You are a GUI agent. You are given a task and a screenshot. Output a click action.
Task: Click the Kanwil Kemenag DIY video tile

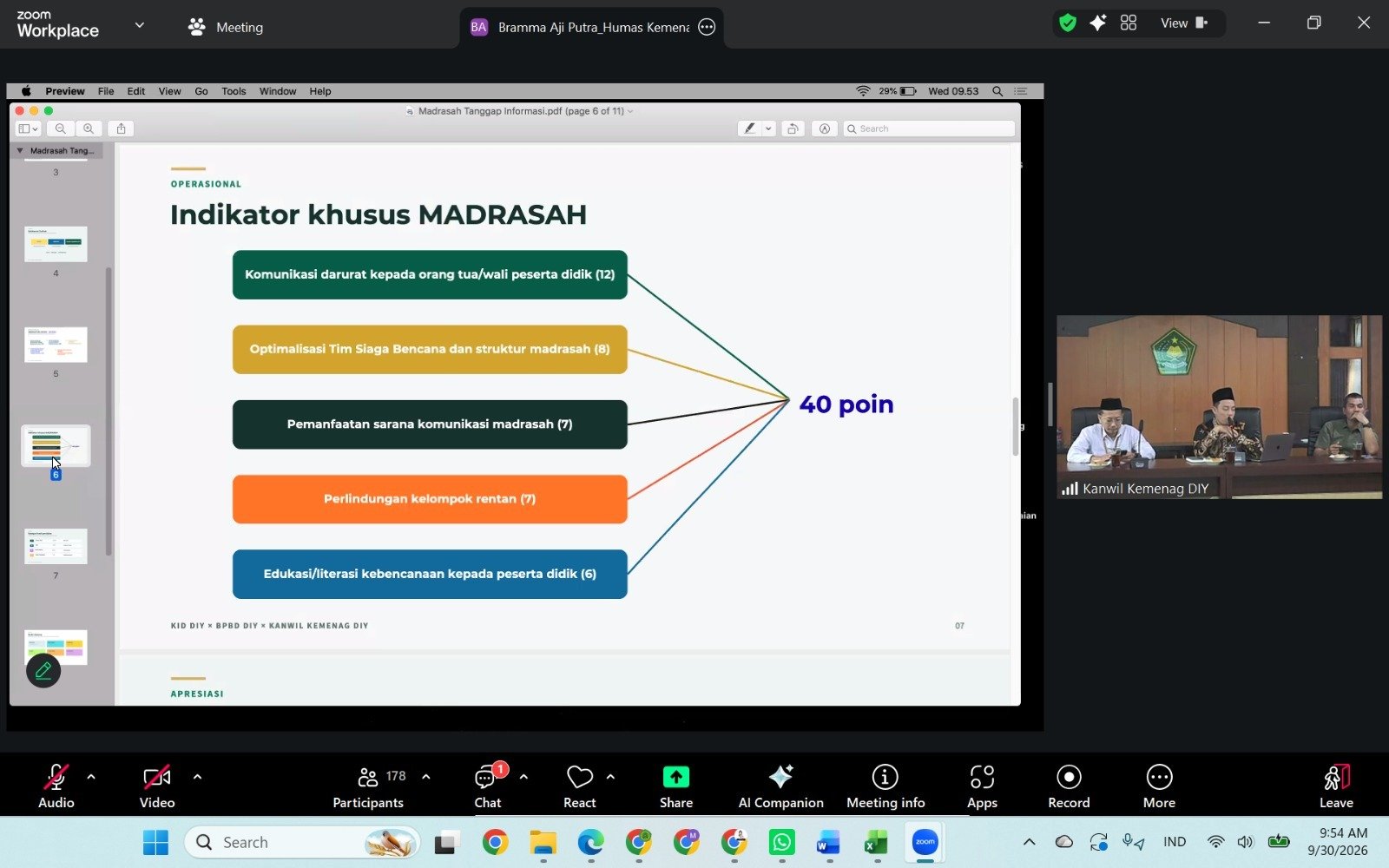click(1219, 406)
